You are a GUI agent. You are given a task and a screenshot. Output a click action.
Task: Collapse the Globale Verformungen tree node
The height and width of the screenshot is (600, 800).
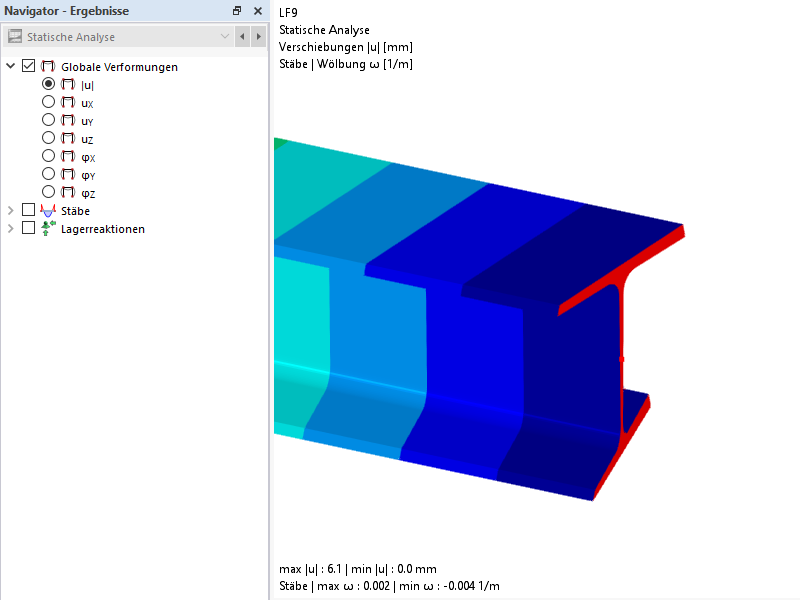pos(10,66)
